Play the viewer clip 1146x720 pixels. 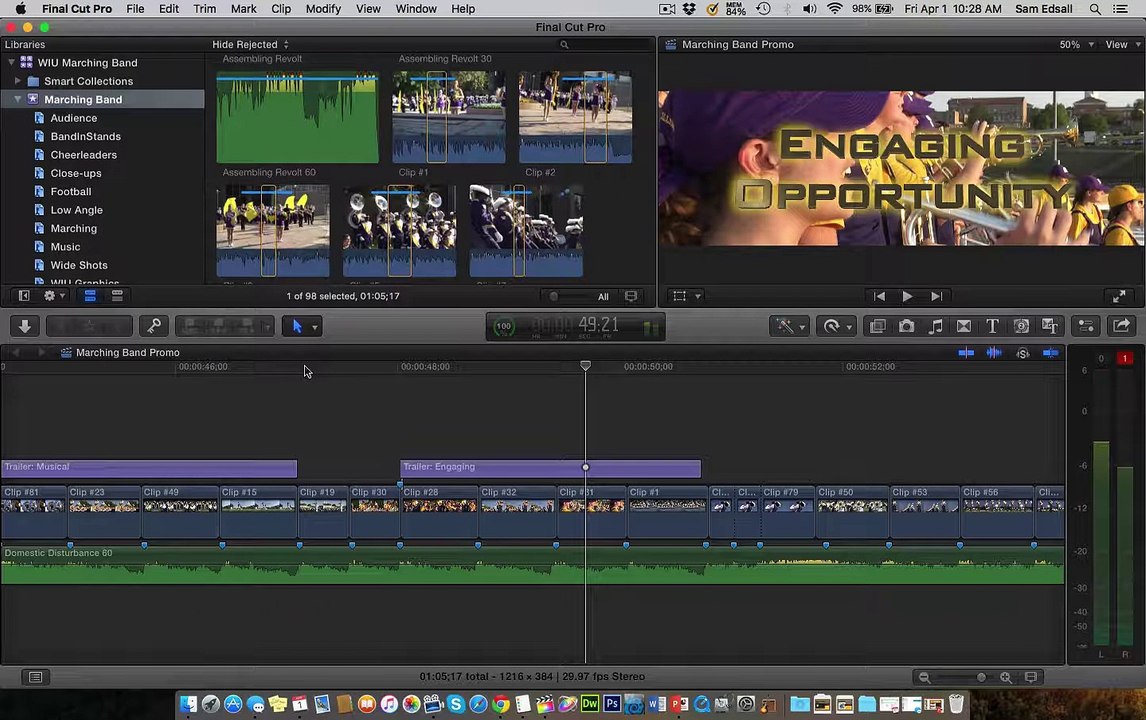point(907,296)
